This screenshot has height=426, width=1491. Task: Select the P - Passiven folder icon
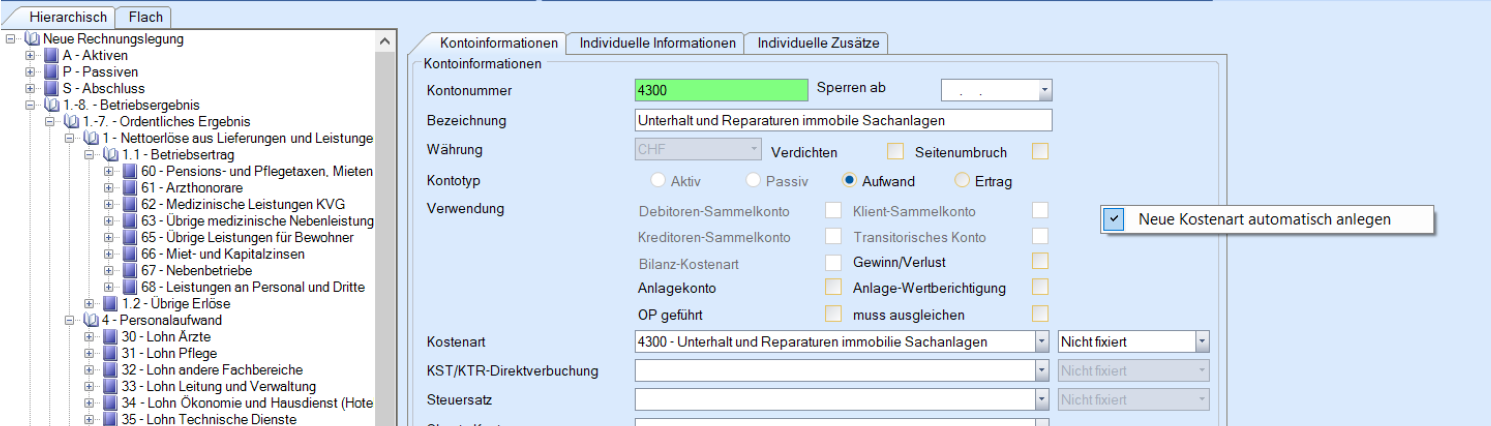tap(52, 72)
